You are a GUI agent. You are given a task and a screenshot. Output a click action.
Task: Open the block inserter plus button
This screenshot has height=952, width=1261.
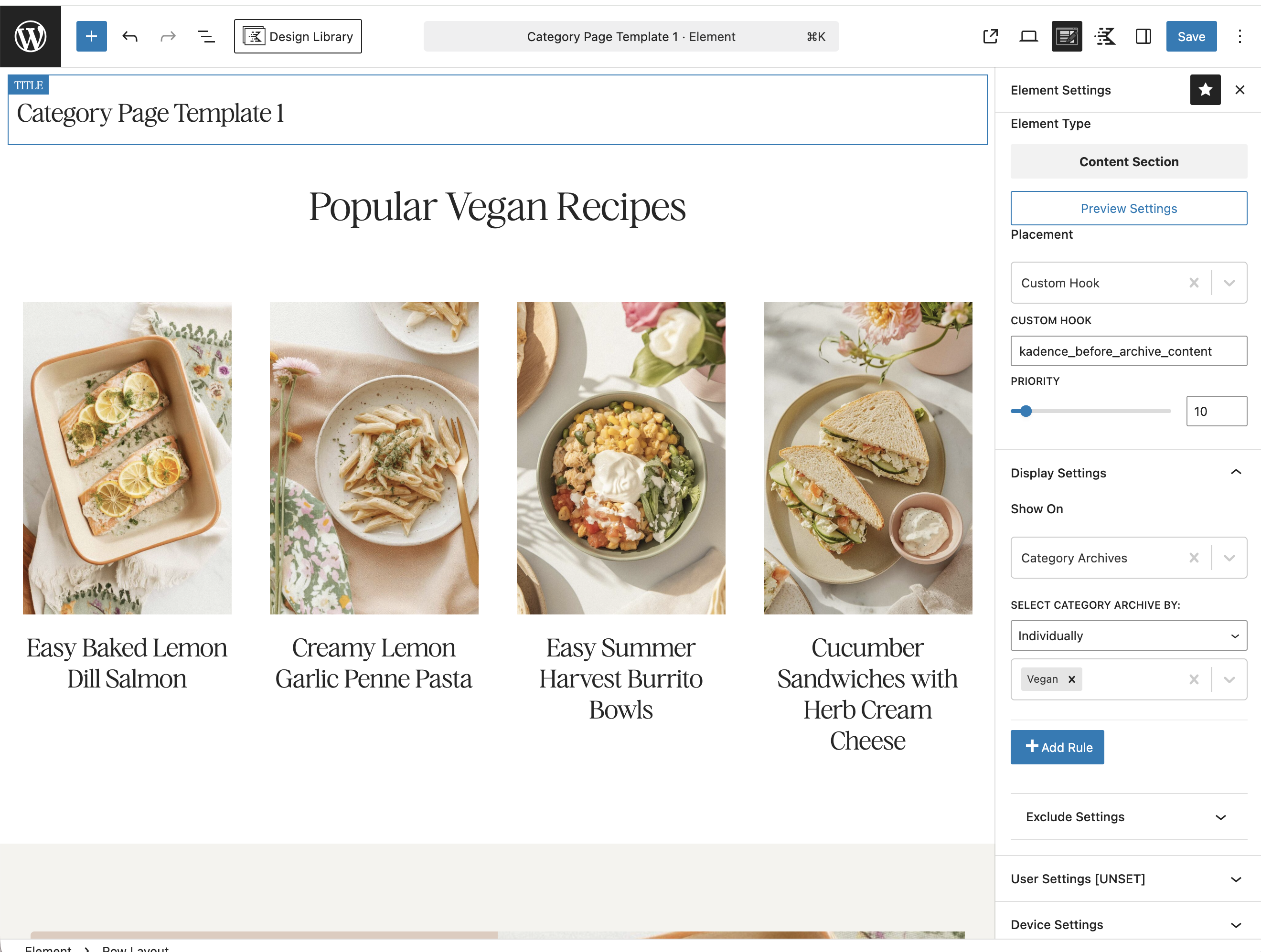click(91, 36)
